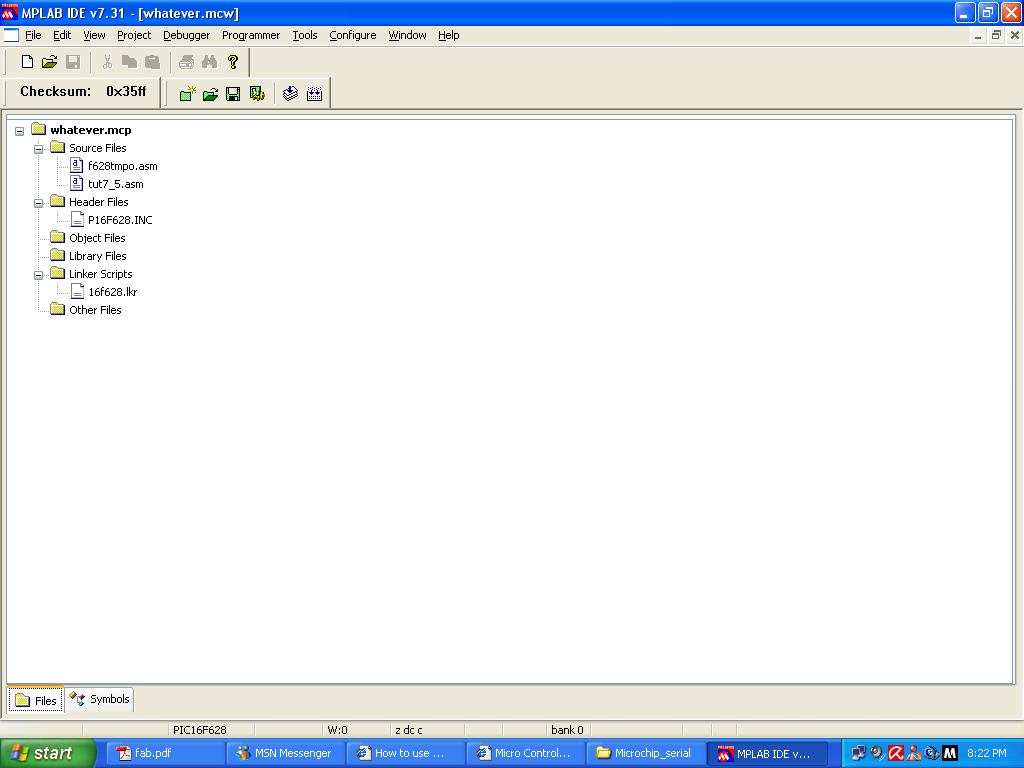Collapse the Source Files folder
Screen dimensions: 1024x768
pyautogui.click(x=39, y=149)
